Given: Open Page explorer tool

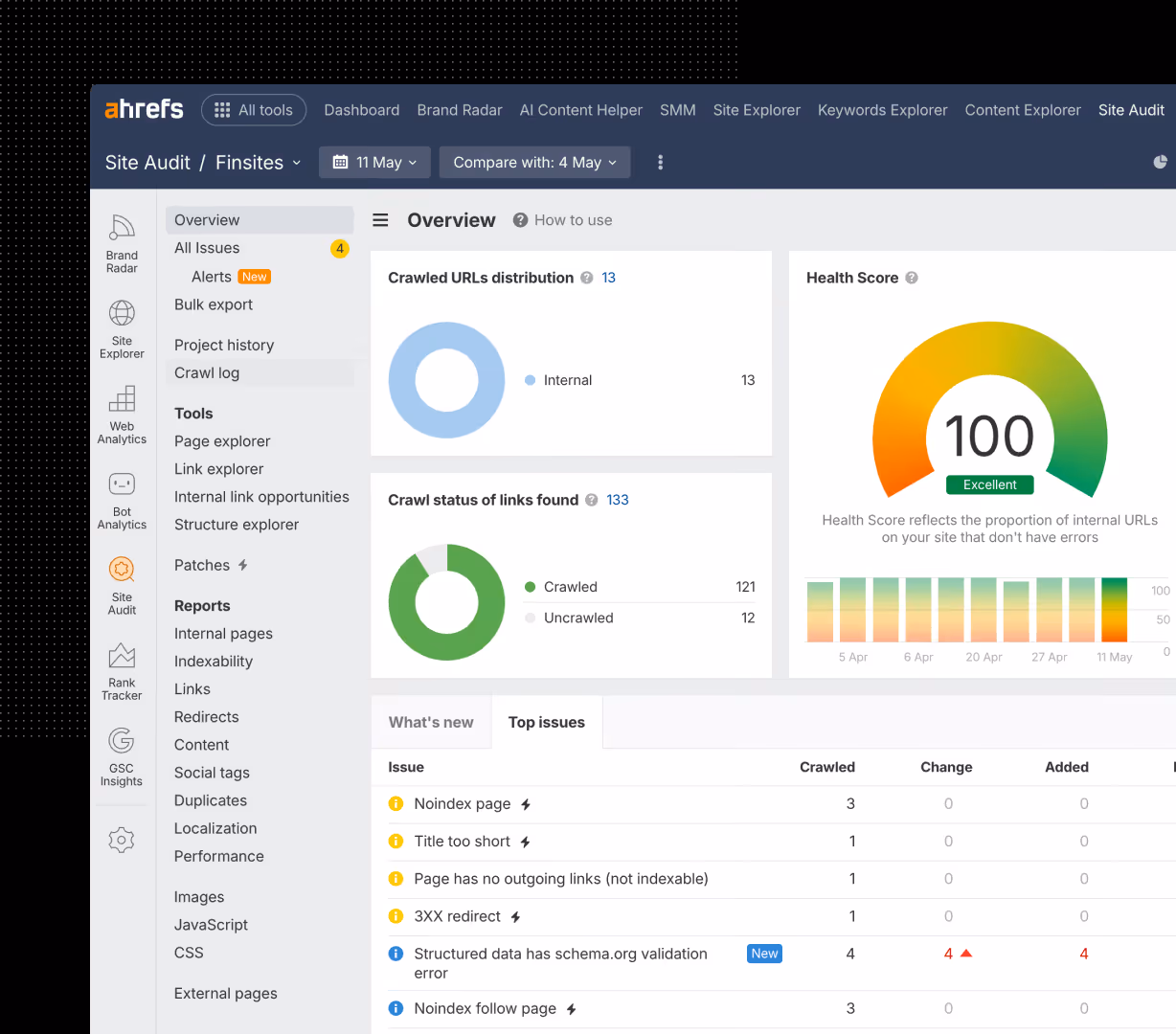Looking at the screenshot, I should pos(222,441).
